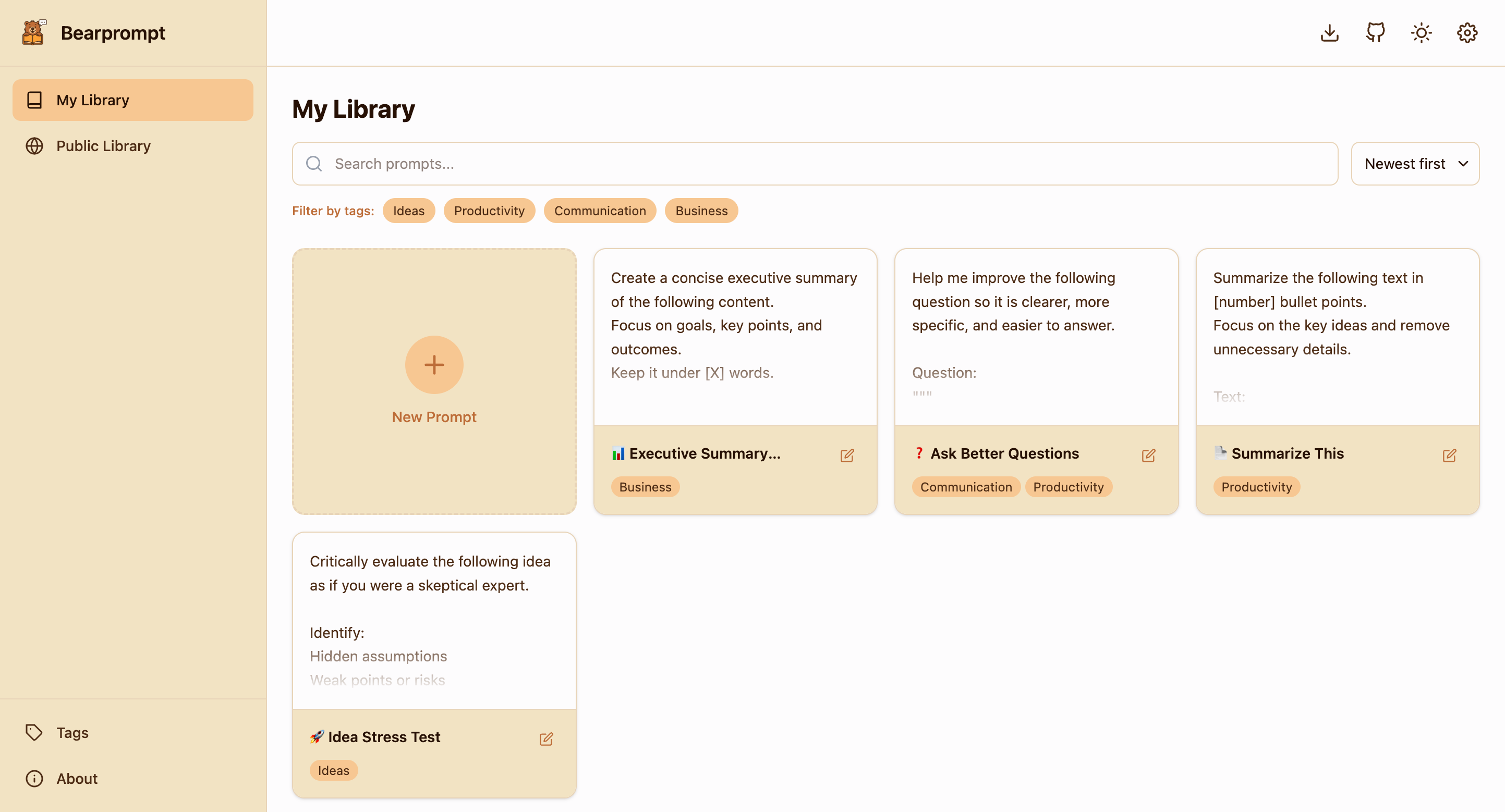
Task: Click the plus New Prompt button
Action: 433,365
